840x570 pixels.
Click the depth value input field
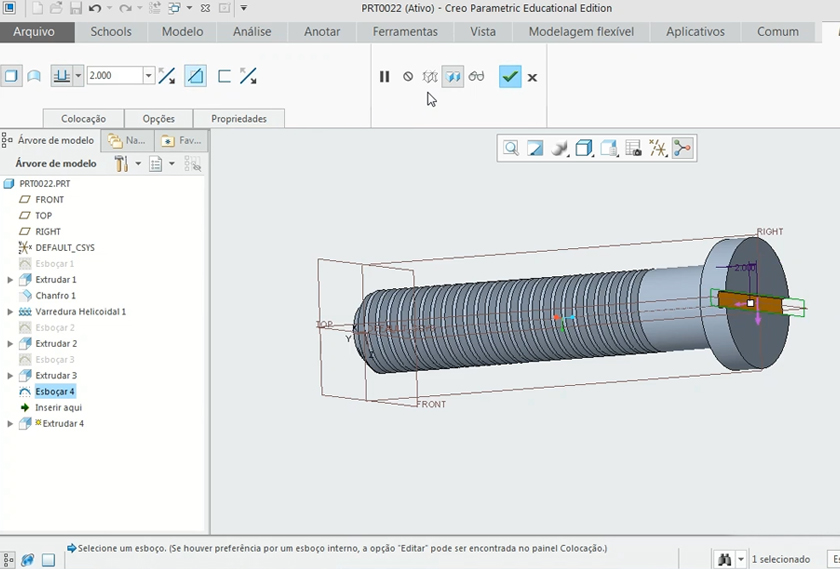coord(113,76)
